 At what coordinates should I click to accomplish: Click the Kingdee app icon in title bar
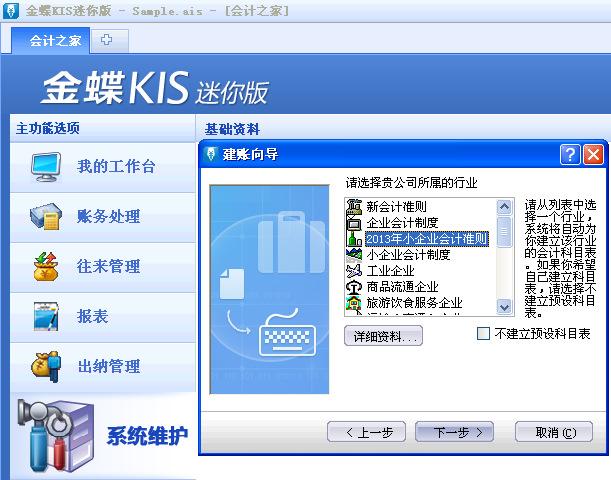coord(11,11)
